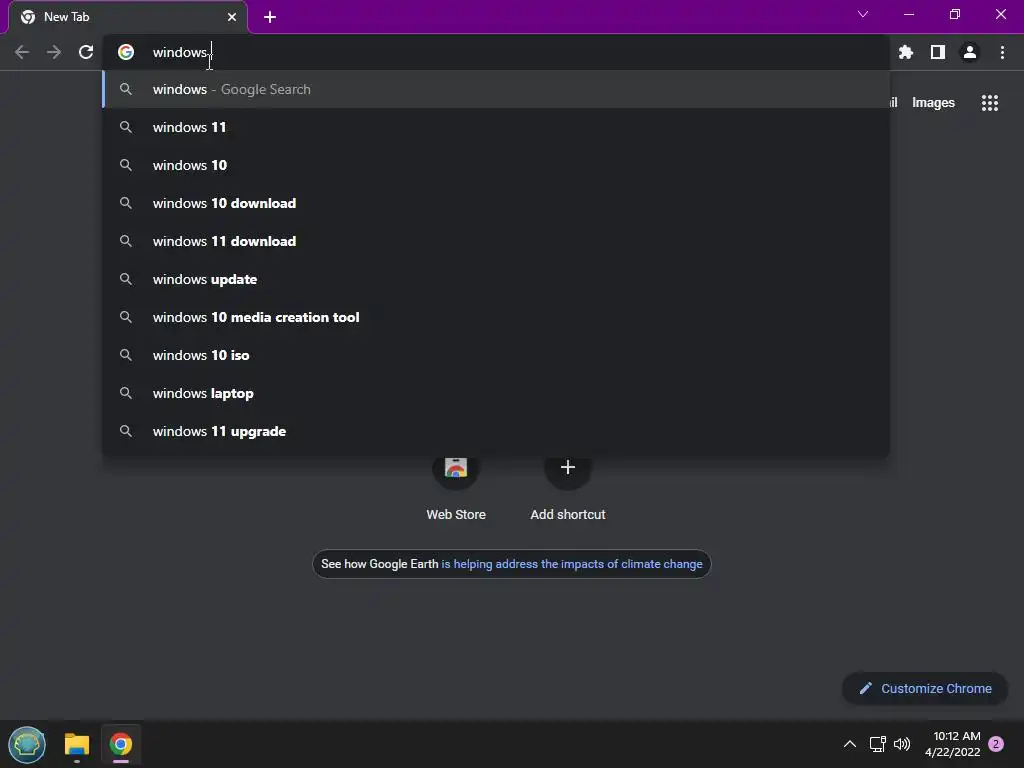Click the Chrome icon in the taskbar
Screen dimensions: 1024x768
click(x=121, y=744)
